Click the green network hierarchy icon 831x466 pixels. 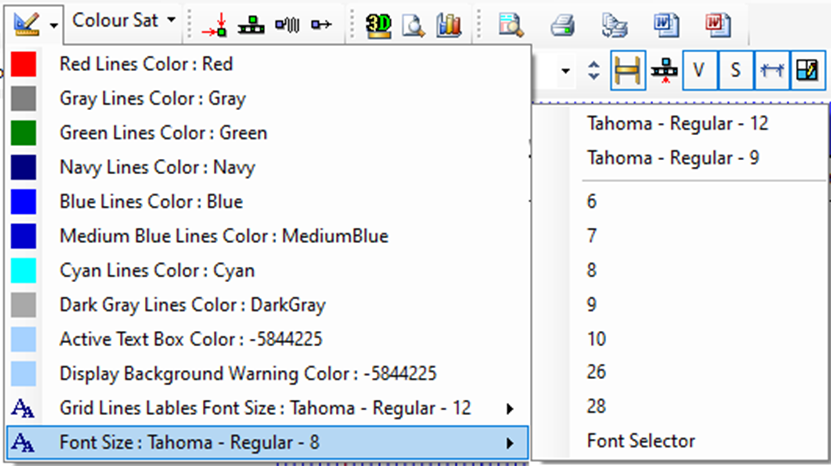251,24
